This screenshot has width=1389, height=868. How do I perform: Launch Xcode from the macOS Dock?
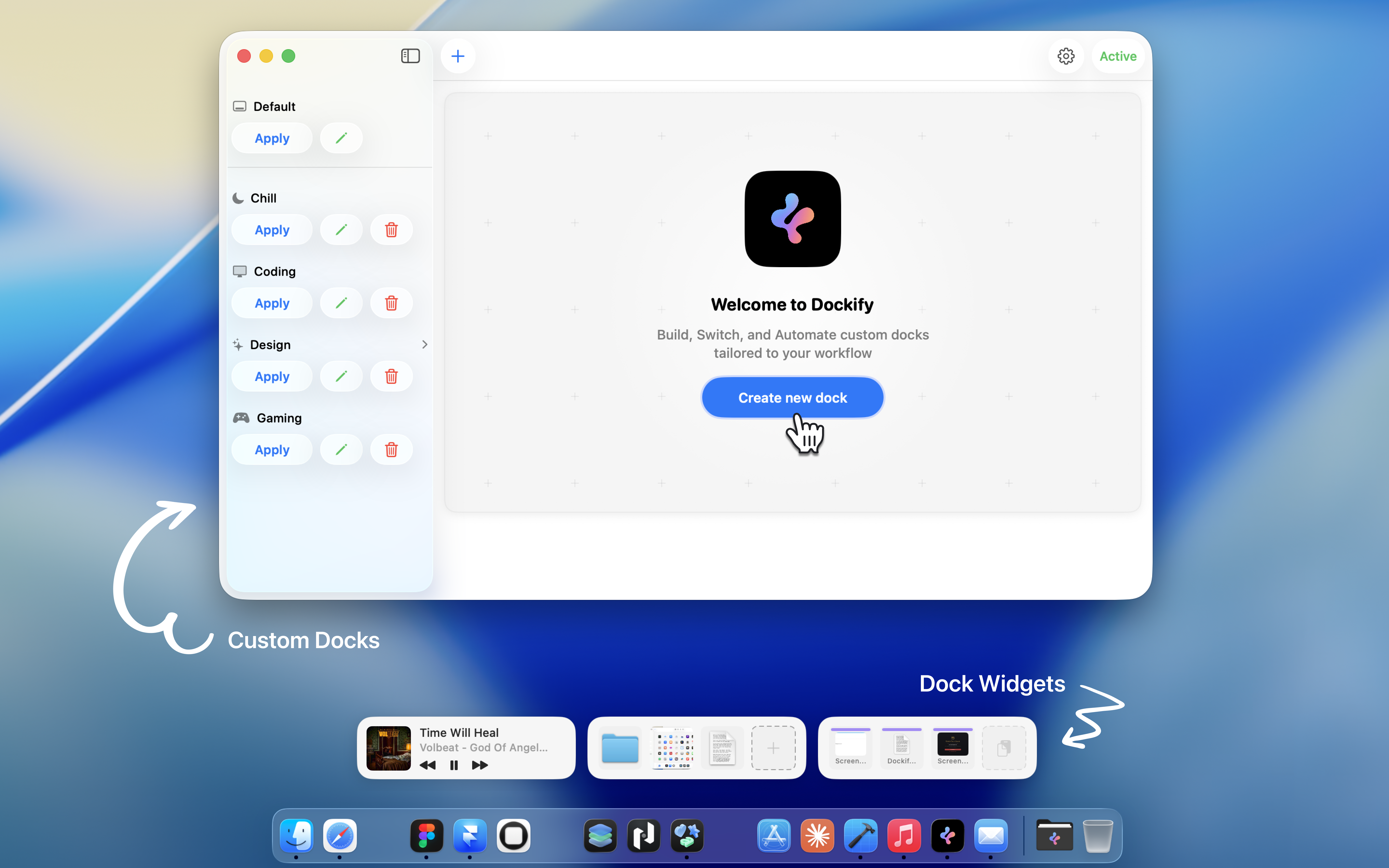(x=860, y=836)
